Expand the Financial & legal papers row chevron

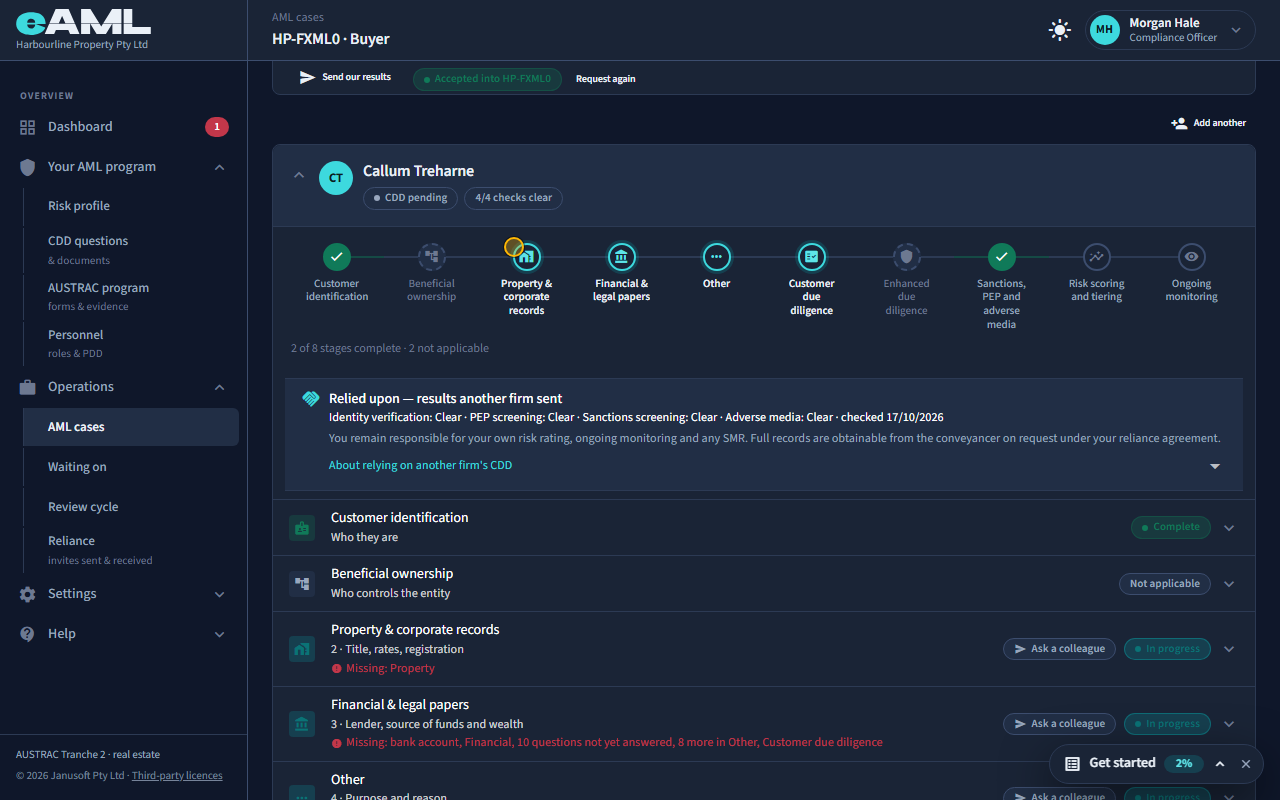[x=1229, y=724]
